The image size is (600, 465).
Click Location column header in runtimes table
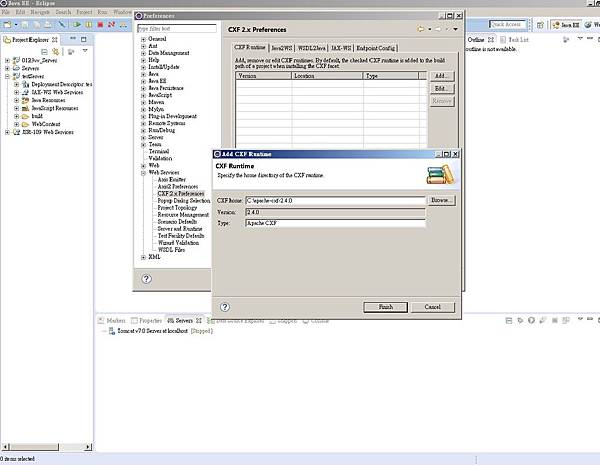(327, 76)
